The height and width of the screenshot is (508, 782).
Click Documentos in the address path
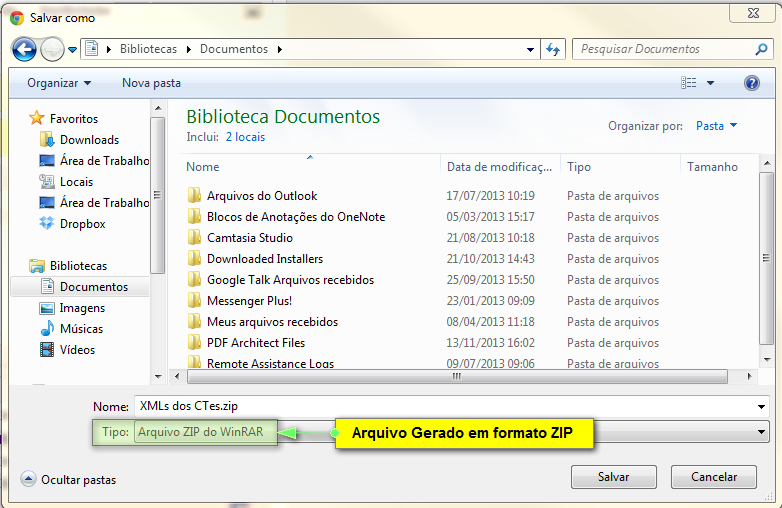click(x=234, y=49)
